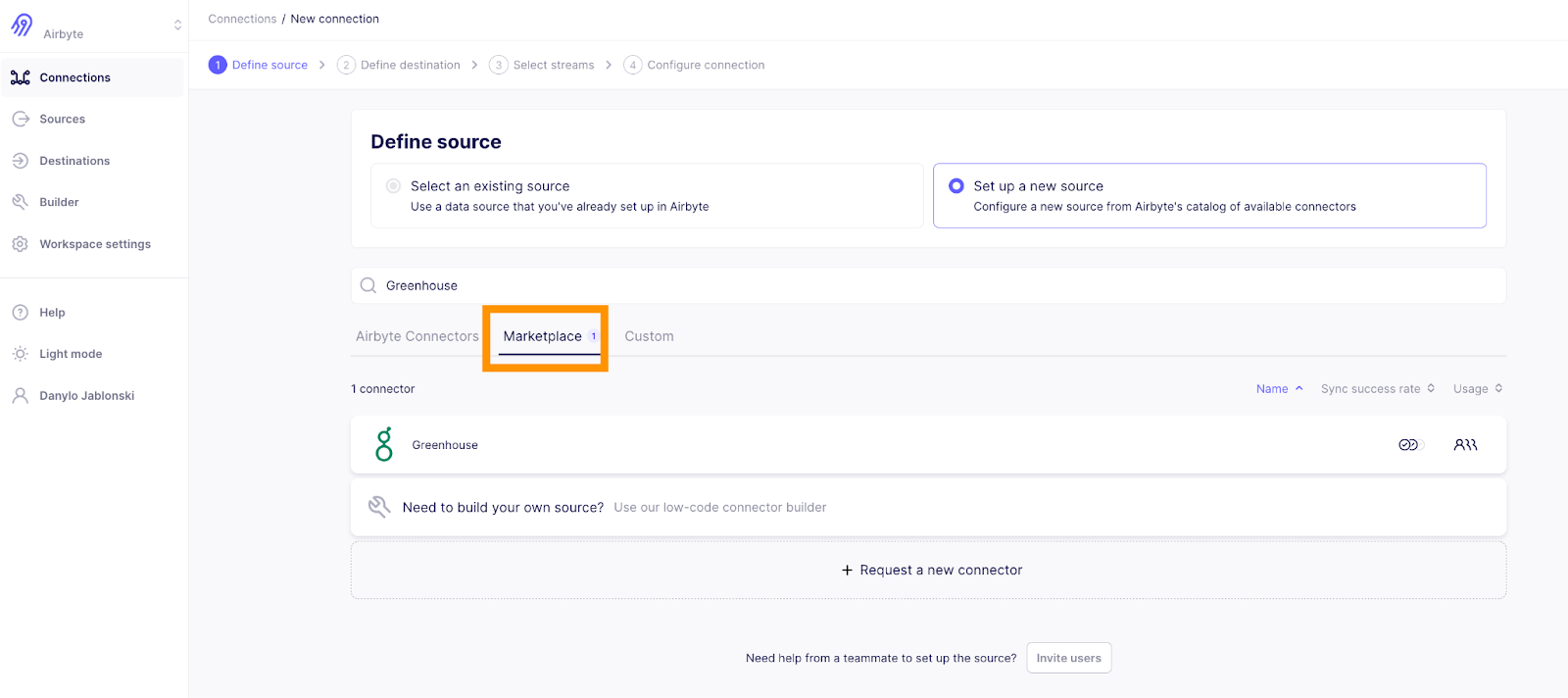Go to Destinations in the sidebar
Image resolution: width=1568 pixels, height=698 pixels.
(74, 161)
